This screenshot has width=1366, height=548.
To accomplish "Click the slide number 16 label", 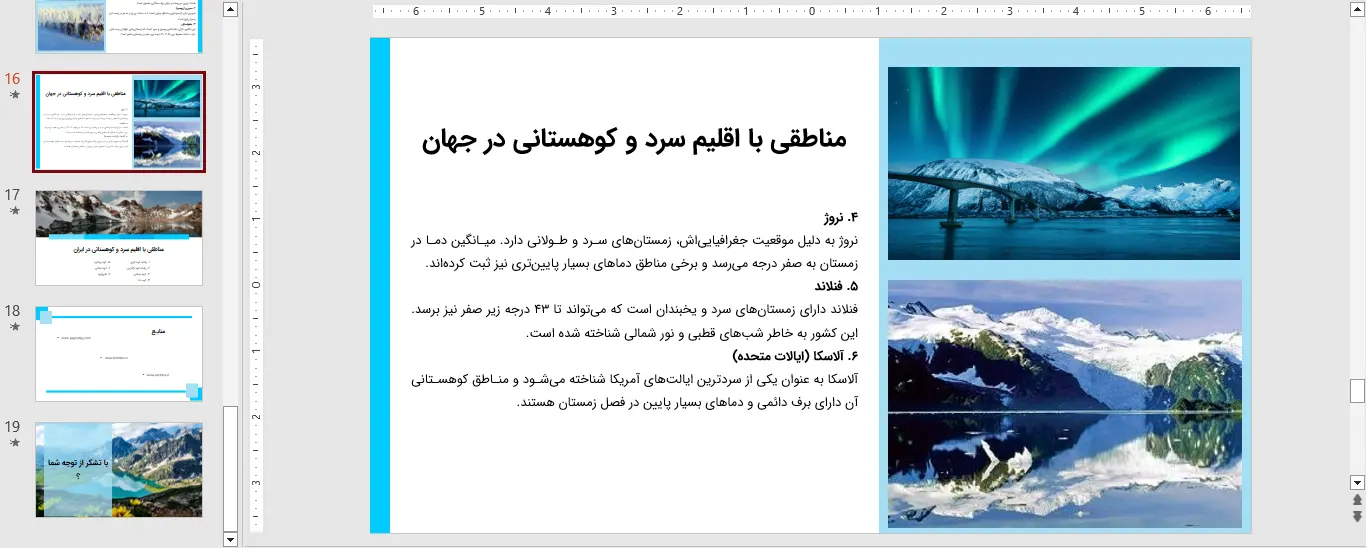I will (x=13, y=79).
